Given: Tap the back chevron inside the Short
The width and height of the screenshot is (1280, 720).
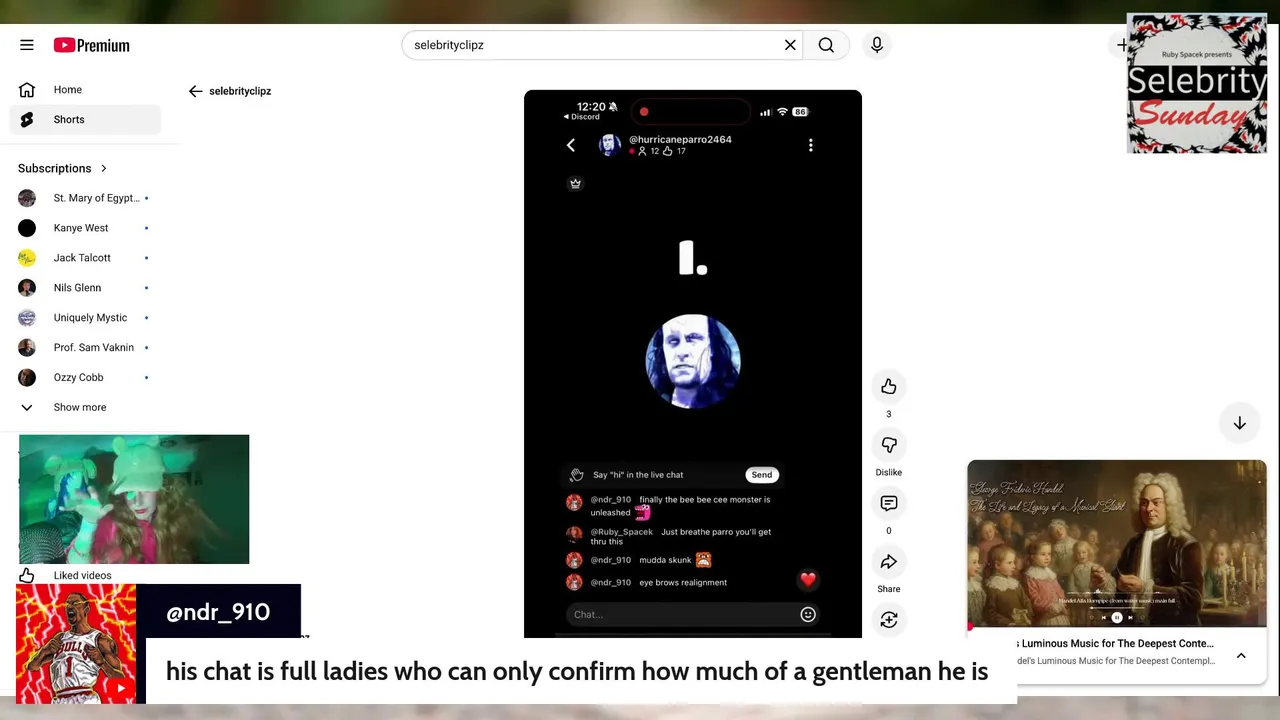Looking at the screenshot, I should click(x=571, y=145).
